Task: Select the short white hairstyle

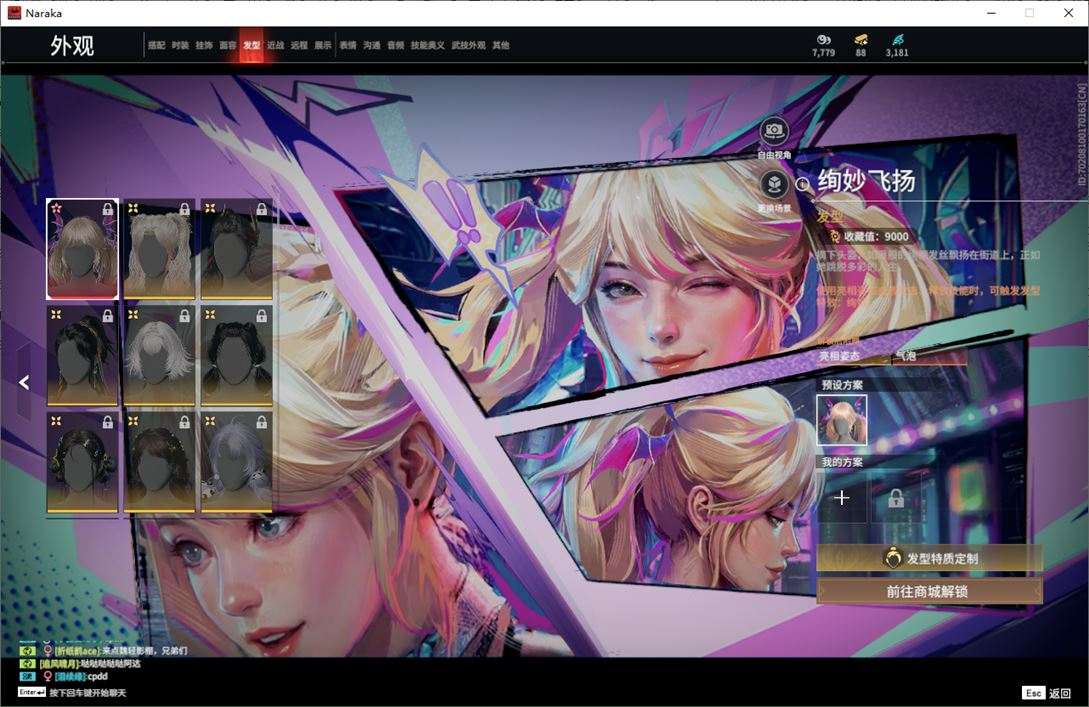Action: coord(159,356)
